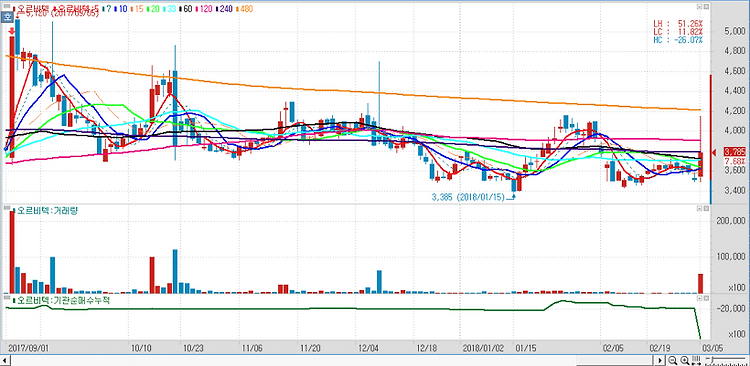The image size is (750, 366).
Task: Select the 240-day moving average legend entry
Action: click(224, 9)
